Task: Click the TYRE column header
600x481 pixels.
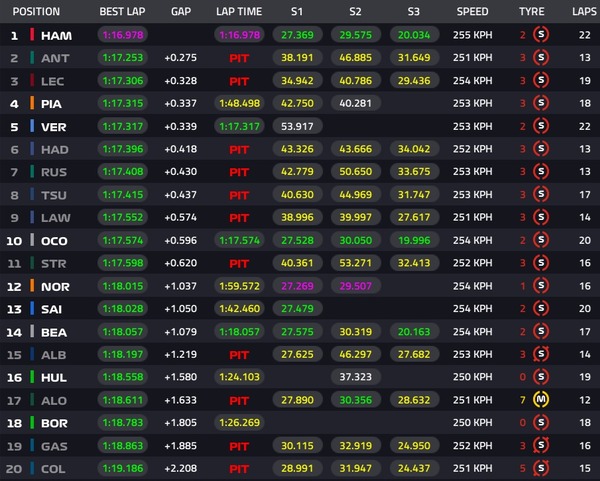Action: click(532, 12)
